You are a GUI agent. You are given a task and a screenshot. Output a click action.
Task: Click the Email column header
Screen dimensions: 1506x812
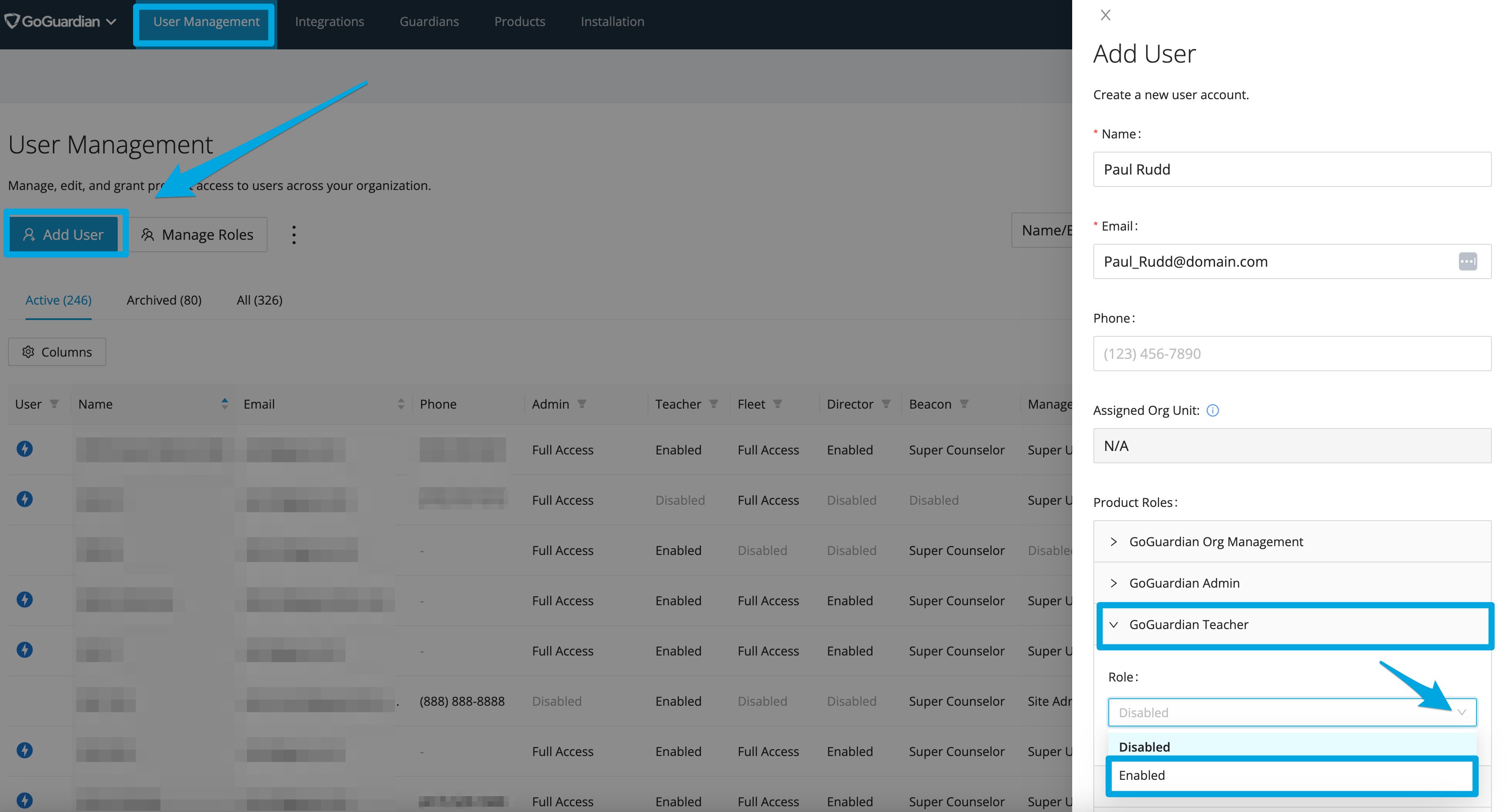tap(259, 404)
